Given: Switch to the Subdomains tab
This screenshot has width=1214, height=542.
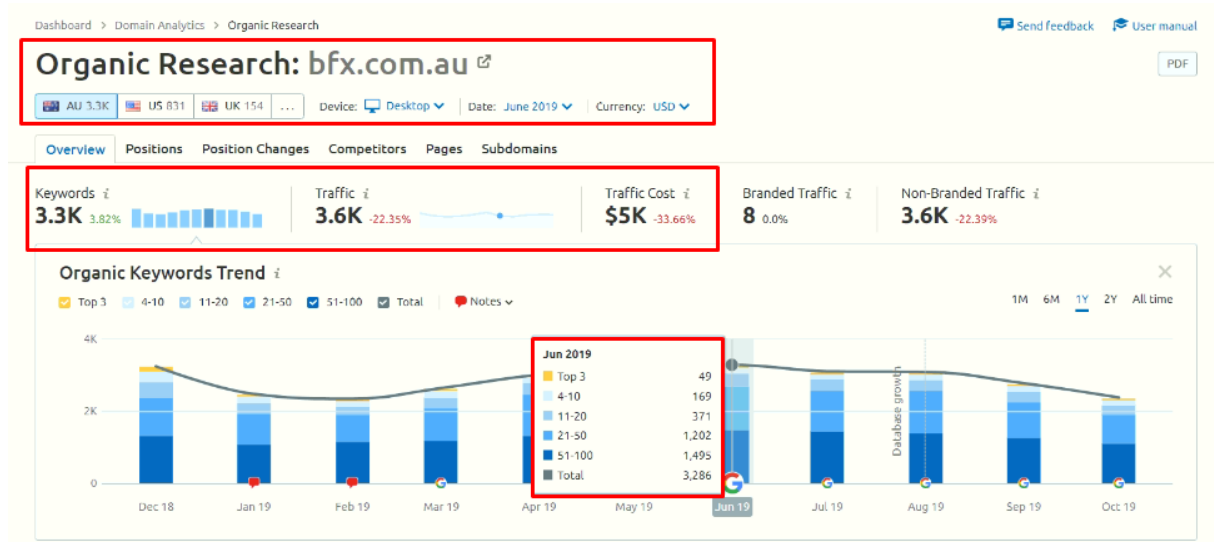Looking at the screenshot, I should [x=519, y=149].
